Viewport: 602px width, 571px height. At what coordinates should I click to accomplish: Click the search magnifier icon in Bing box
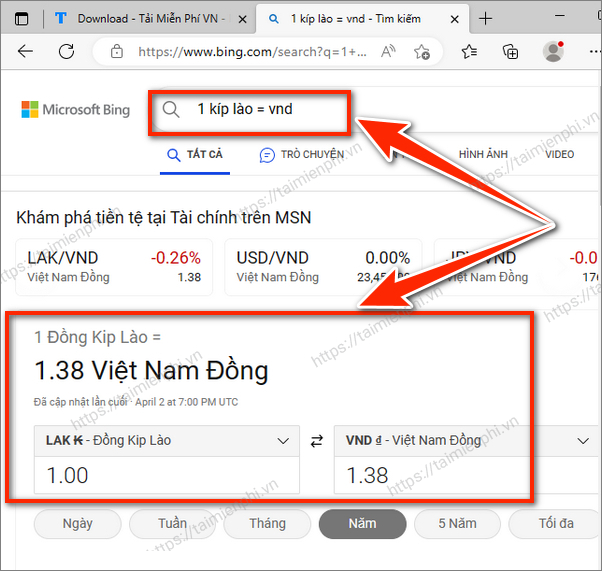tap(171, 109)
